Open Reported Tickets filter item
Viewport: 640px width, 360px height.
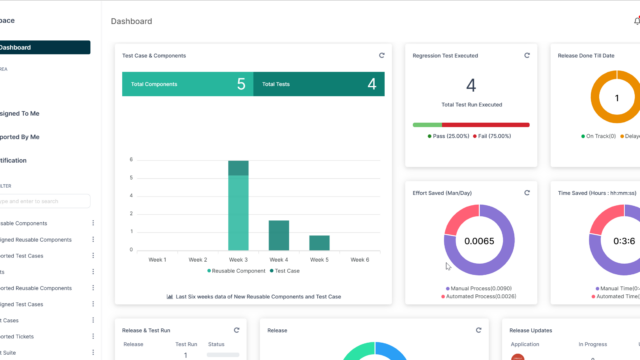coord(17,336)
